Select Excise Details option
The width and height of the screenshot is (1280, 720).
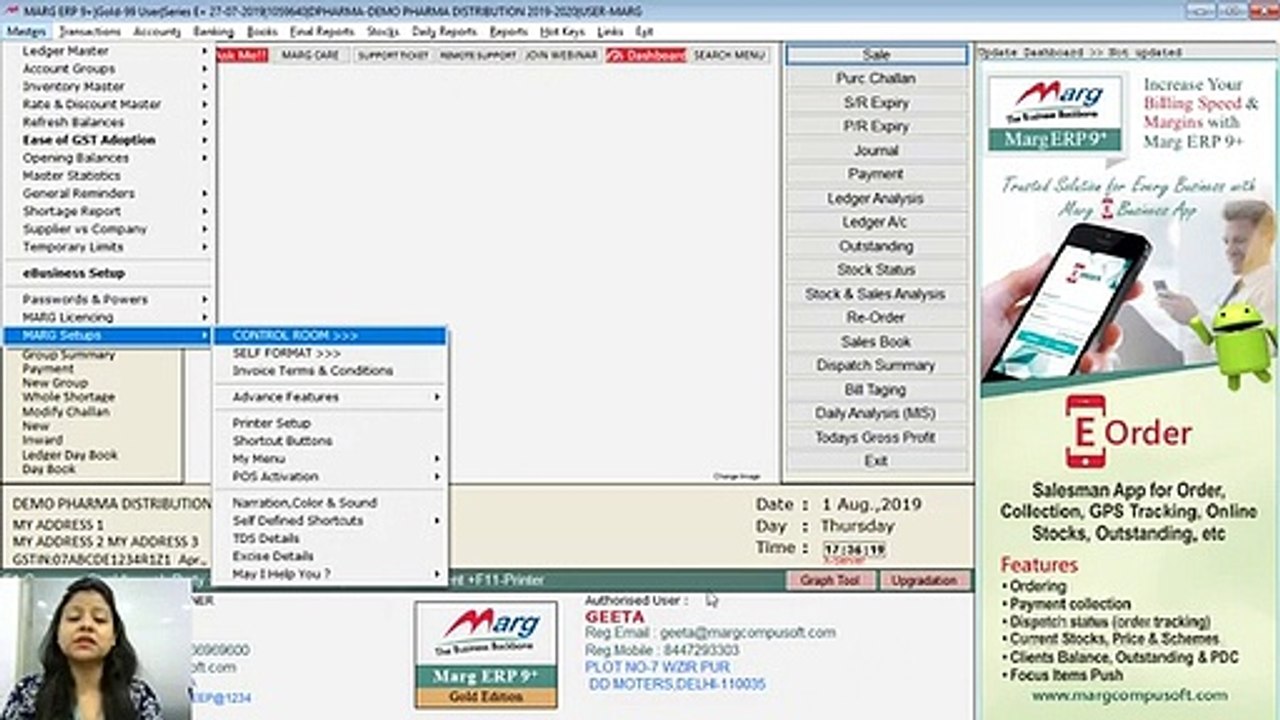pyautogui.click(x=330, y=556)
